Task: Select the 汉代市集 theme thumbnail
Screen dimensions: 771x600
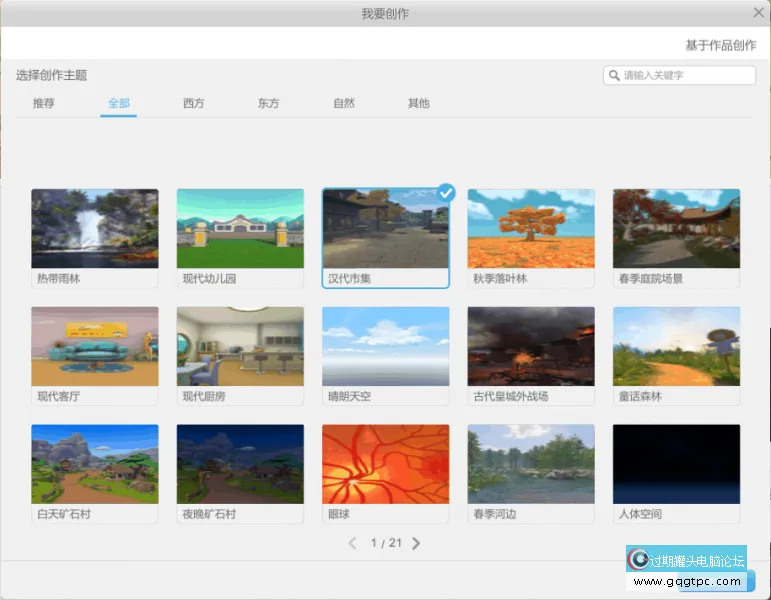Action: point(386,229)
